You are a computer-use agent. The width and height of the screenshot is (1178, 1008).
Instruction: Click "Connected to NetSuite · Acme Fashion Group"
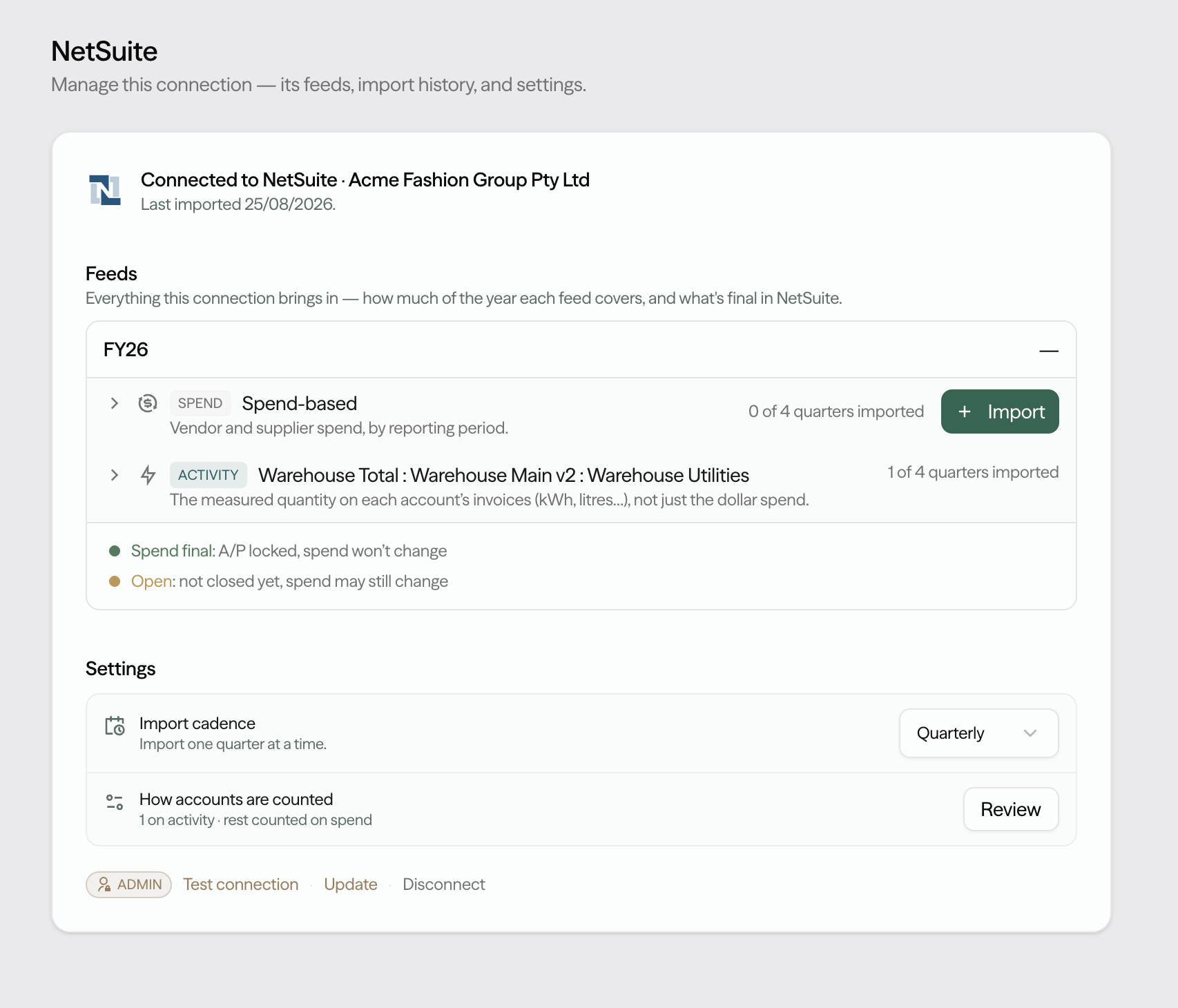point(365,180)
